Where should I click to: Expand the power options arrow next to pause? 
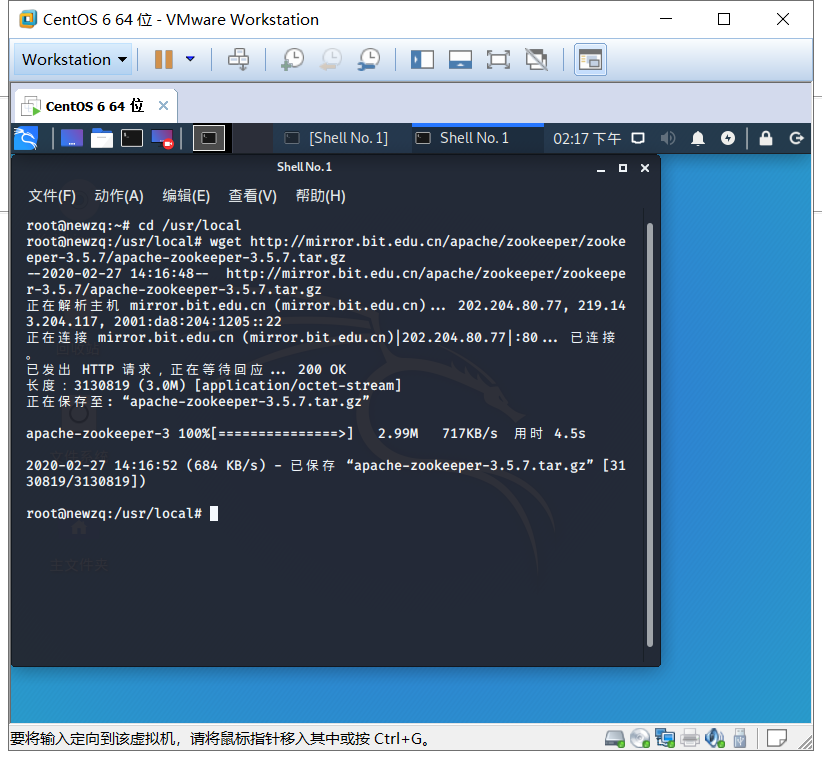coord(190,59)
